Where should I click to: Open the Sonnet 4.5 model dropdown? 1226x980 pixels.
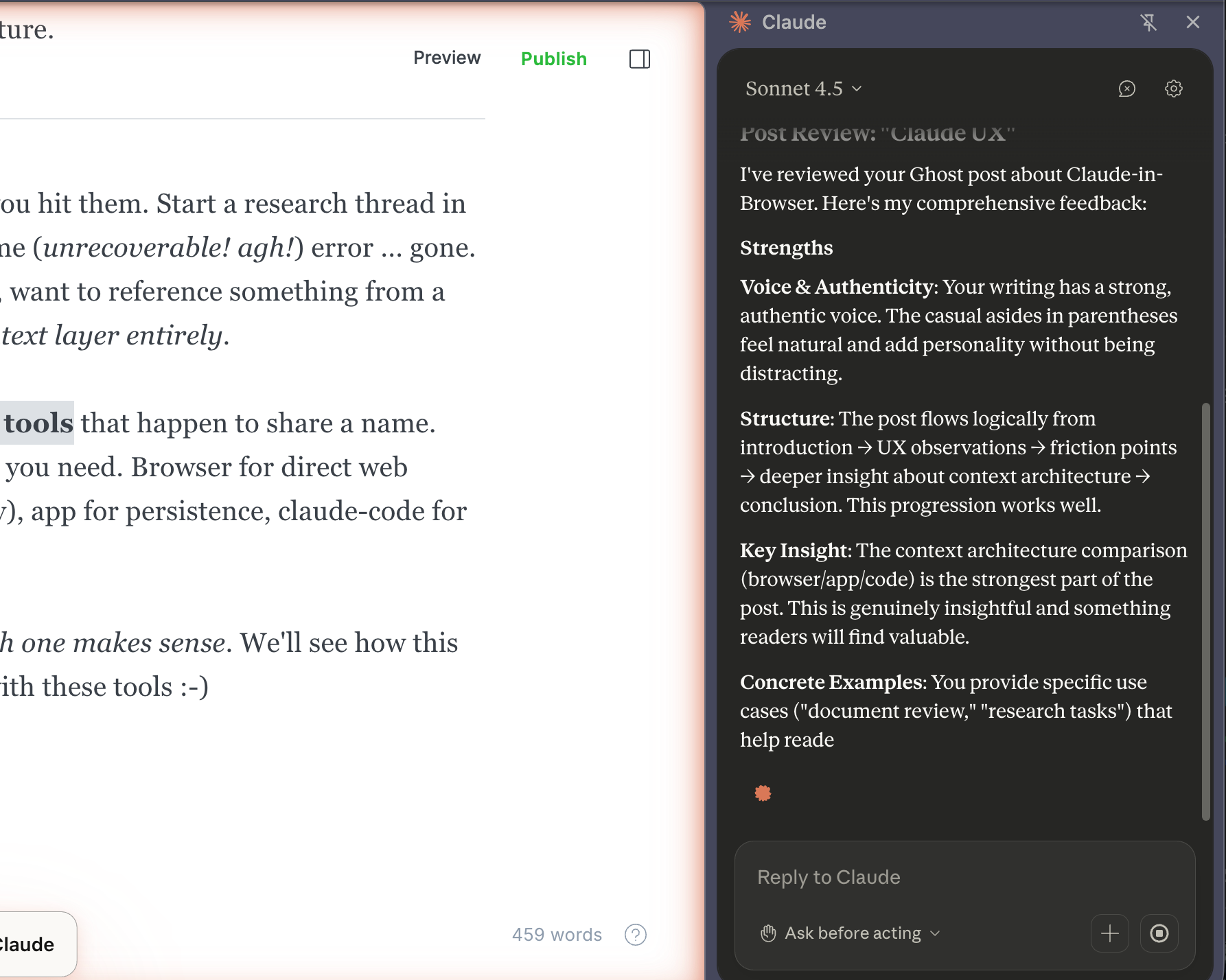(803, 89)
